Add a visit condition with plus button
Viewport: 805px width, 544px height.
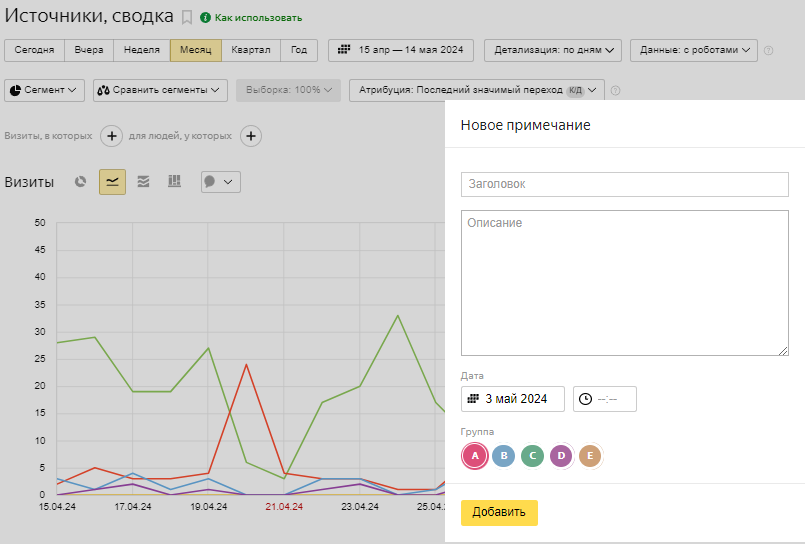click(112, 136)
